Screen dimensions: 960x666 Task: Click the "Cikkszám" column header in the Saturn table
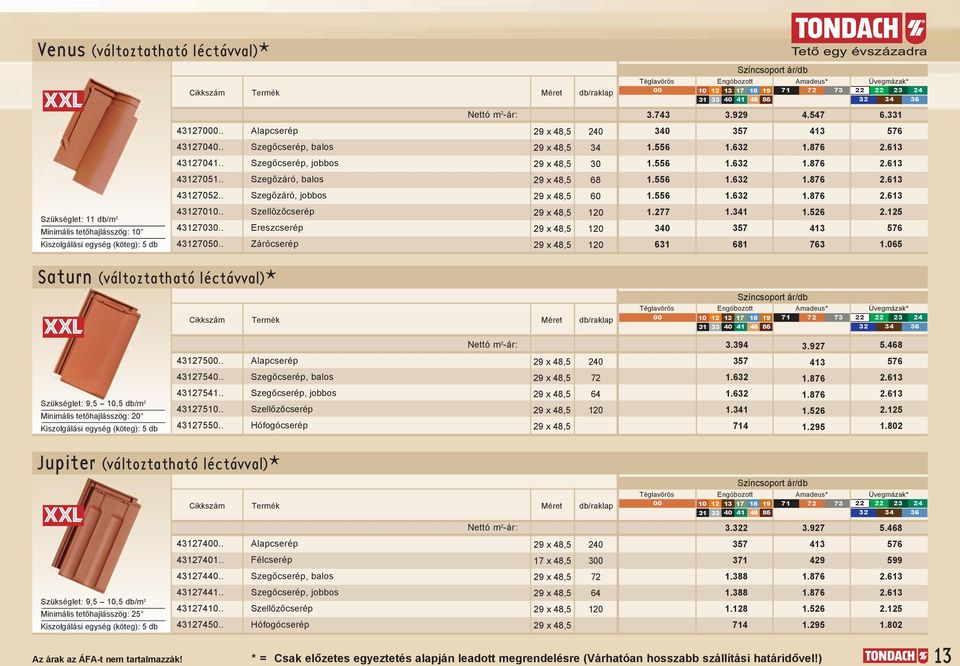pyautogui.click(x=207, y=320)
